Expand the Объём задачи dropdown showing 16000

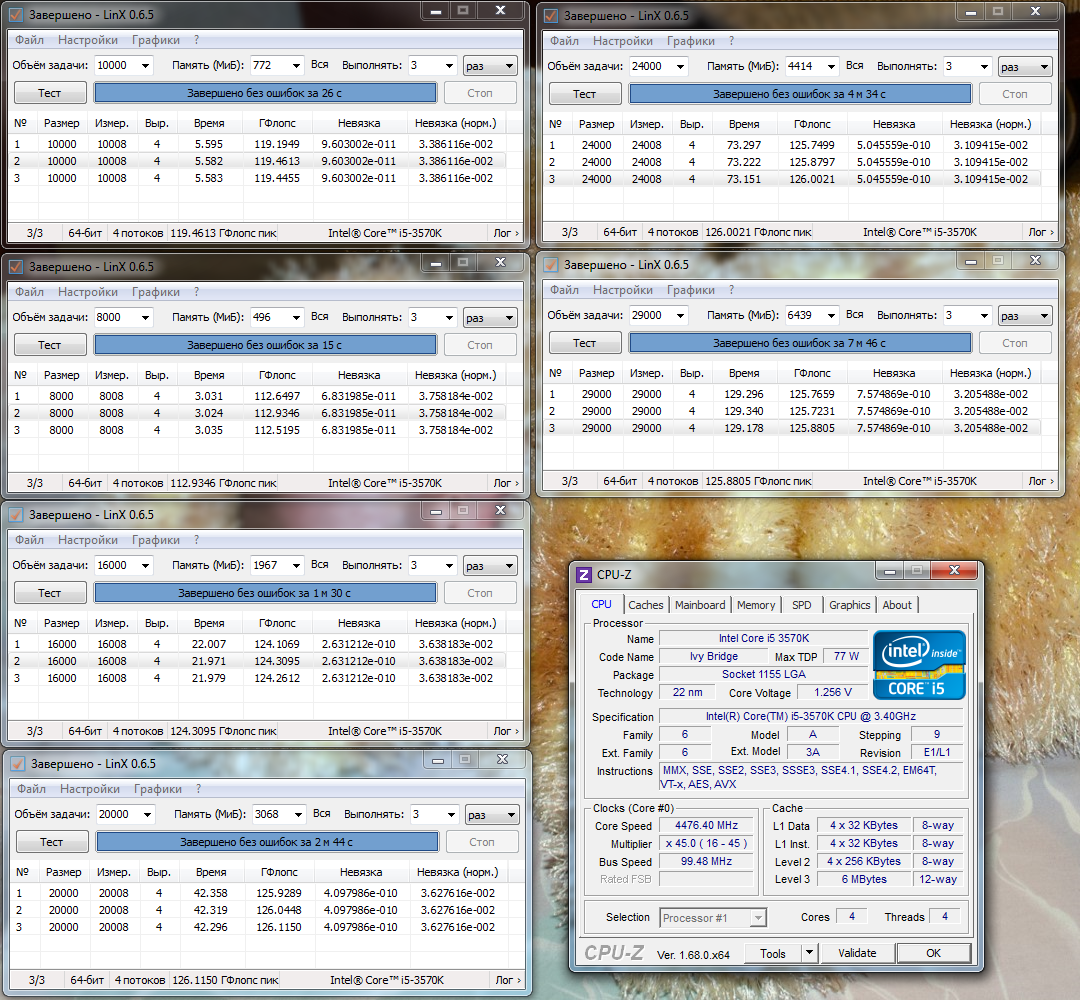(x=145, y=565)
